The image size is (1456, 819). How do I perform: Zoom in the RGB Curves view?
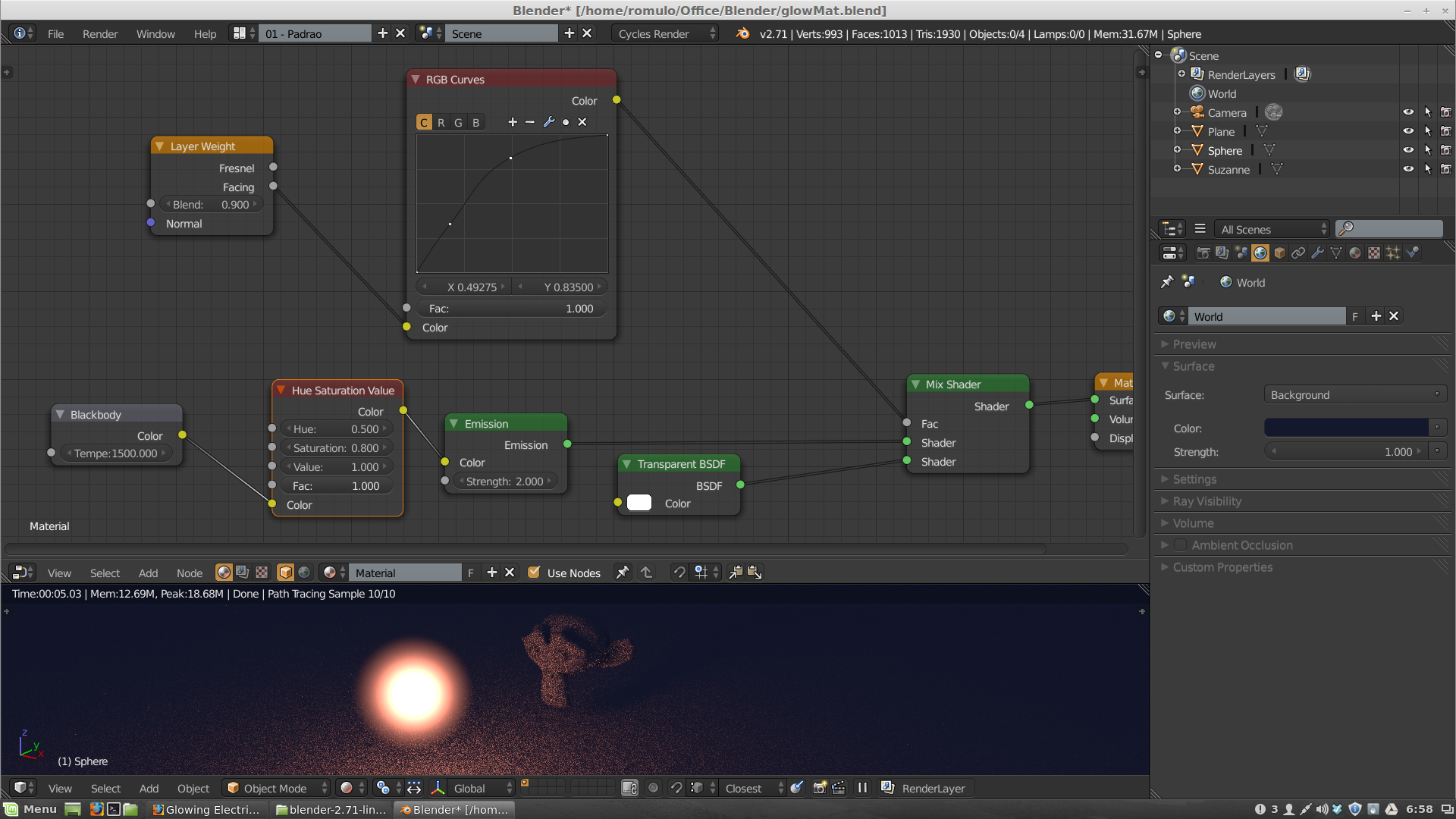click(x=513, y=122)
